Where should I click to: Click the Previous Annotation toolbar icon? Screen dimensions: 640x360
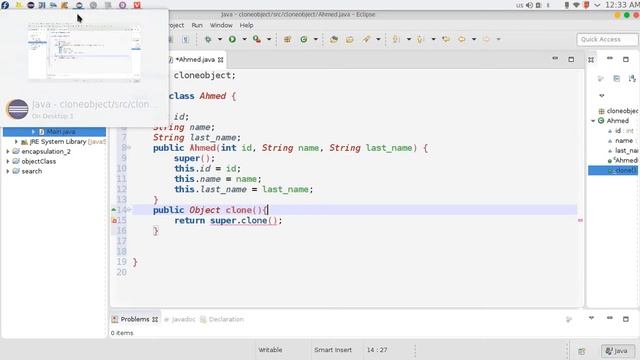(420, 39)
